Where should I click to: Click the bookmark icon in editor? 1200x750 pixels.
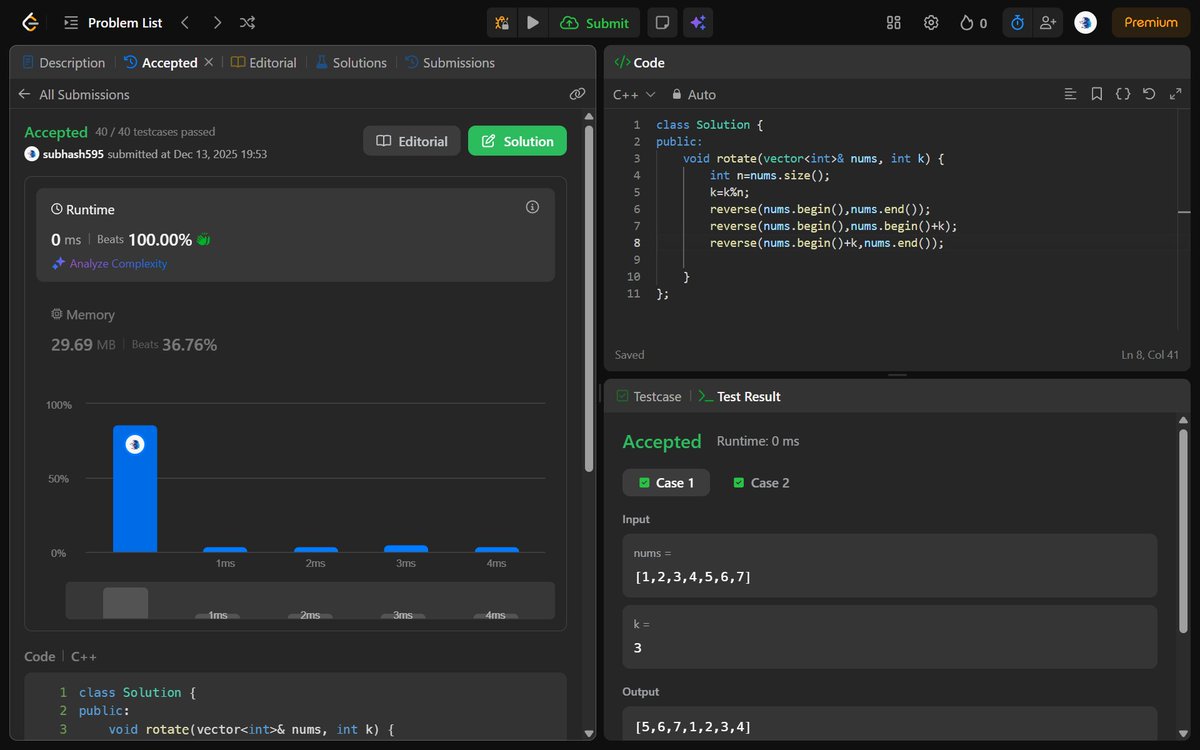pyautogui.click(x=1097, y=94)
